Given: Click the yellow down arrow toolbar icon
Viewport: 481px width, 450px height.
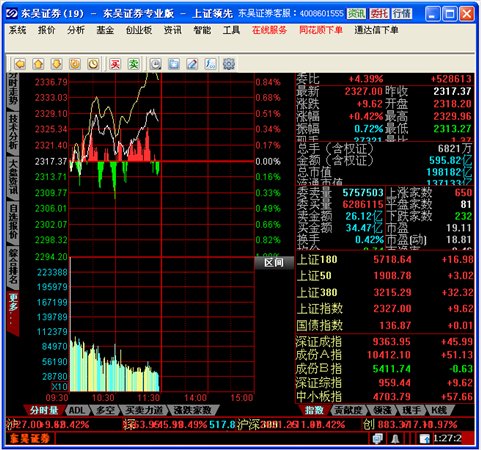Looking at the screenshot, I should 57,64.
